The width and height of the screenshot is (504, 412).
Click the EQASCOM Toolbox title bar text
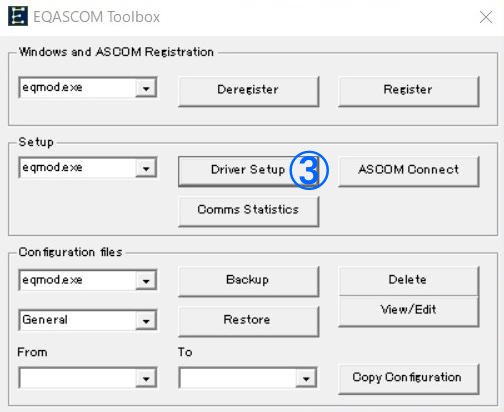(97, 17)
